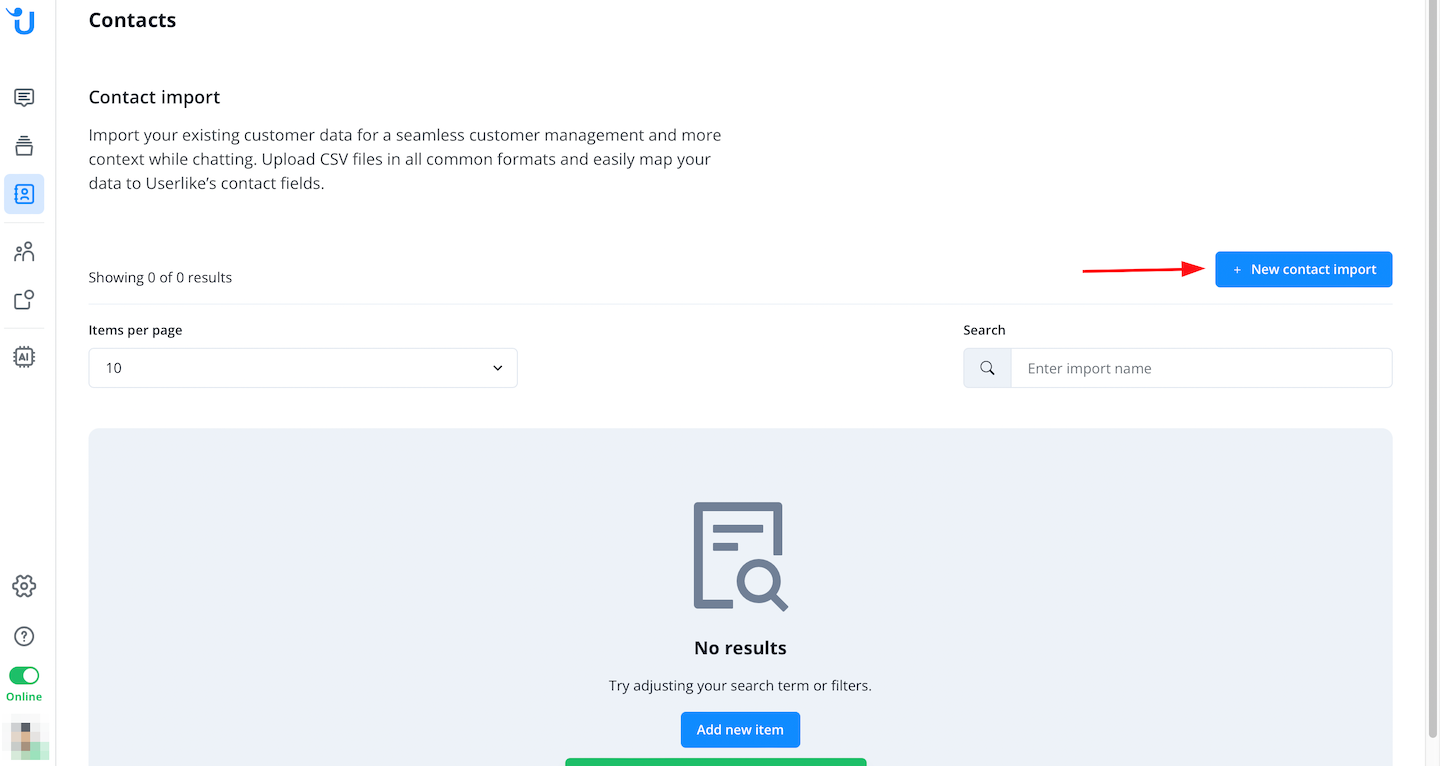This screenshot has height=766, width=1440.
Task: Click the green button below Add new item
Action: click(x=715, y=761)
